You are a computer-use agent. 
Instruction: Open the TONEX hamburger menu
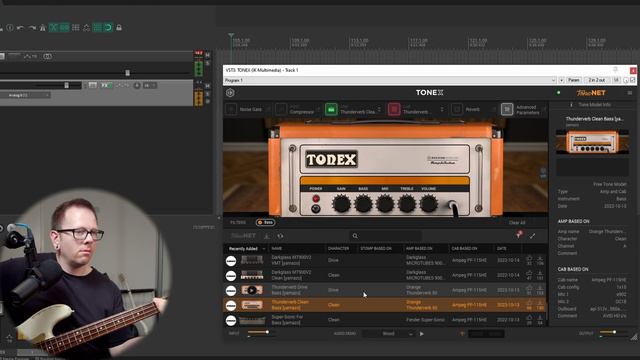point(629,93)
